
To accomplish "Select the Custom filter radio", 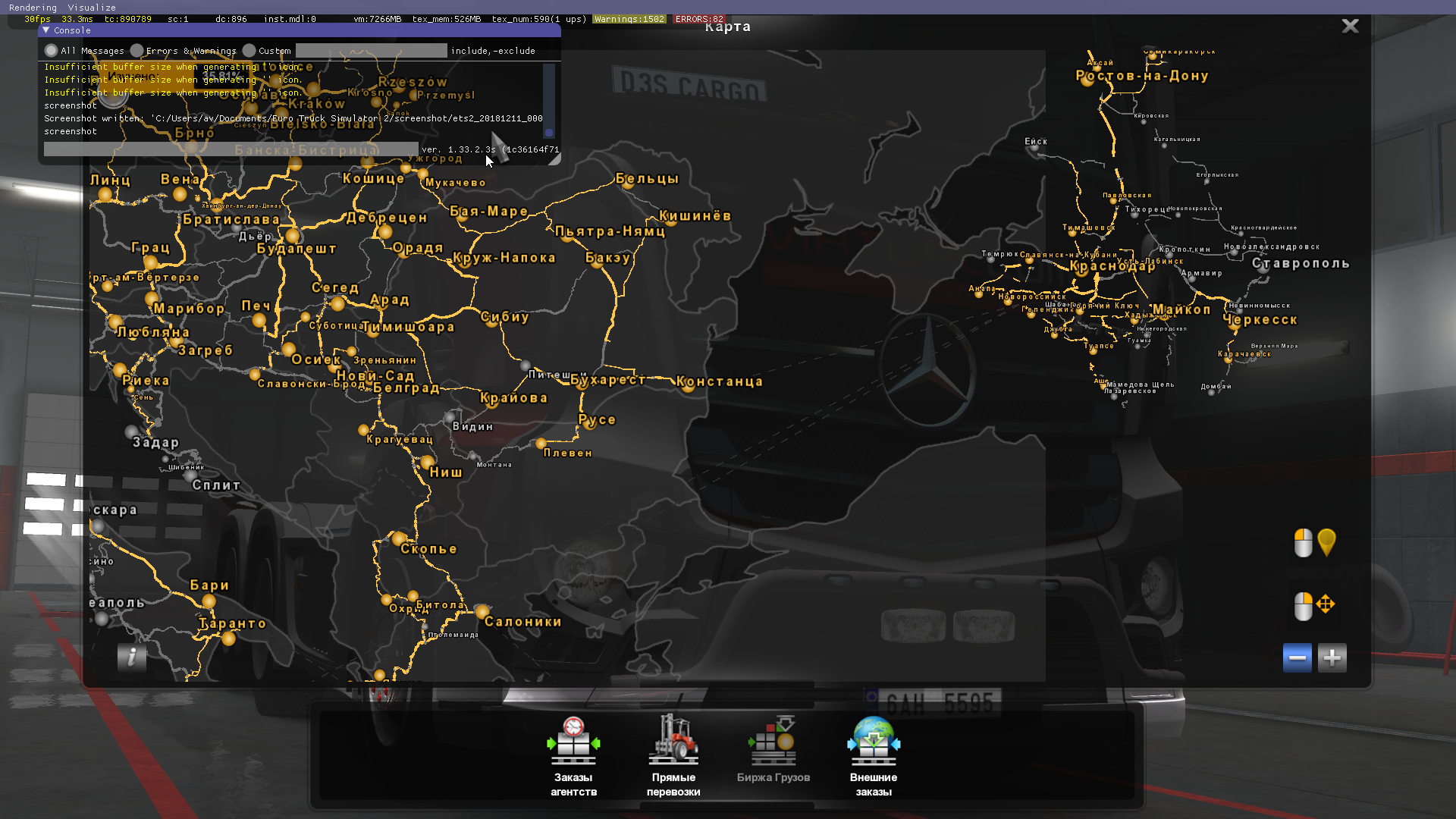I will tap(249, 51).
